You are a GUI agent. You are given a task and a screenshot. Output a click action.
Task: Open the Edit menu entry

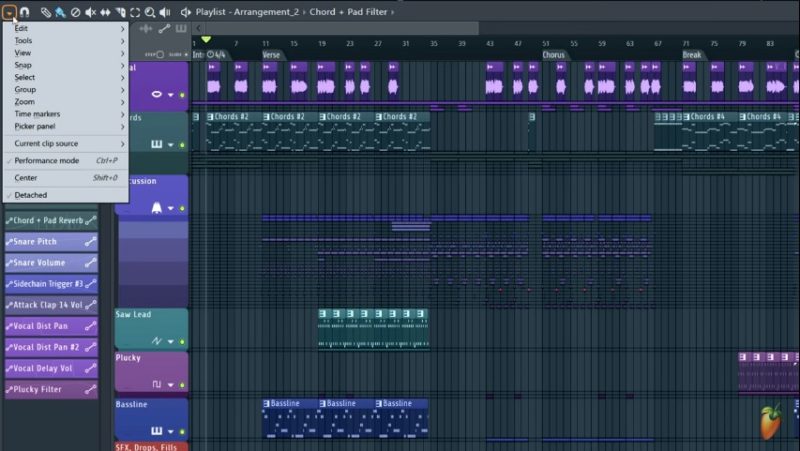pos(66,28)
